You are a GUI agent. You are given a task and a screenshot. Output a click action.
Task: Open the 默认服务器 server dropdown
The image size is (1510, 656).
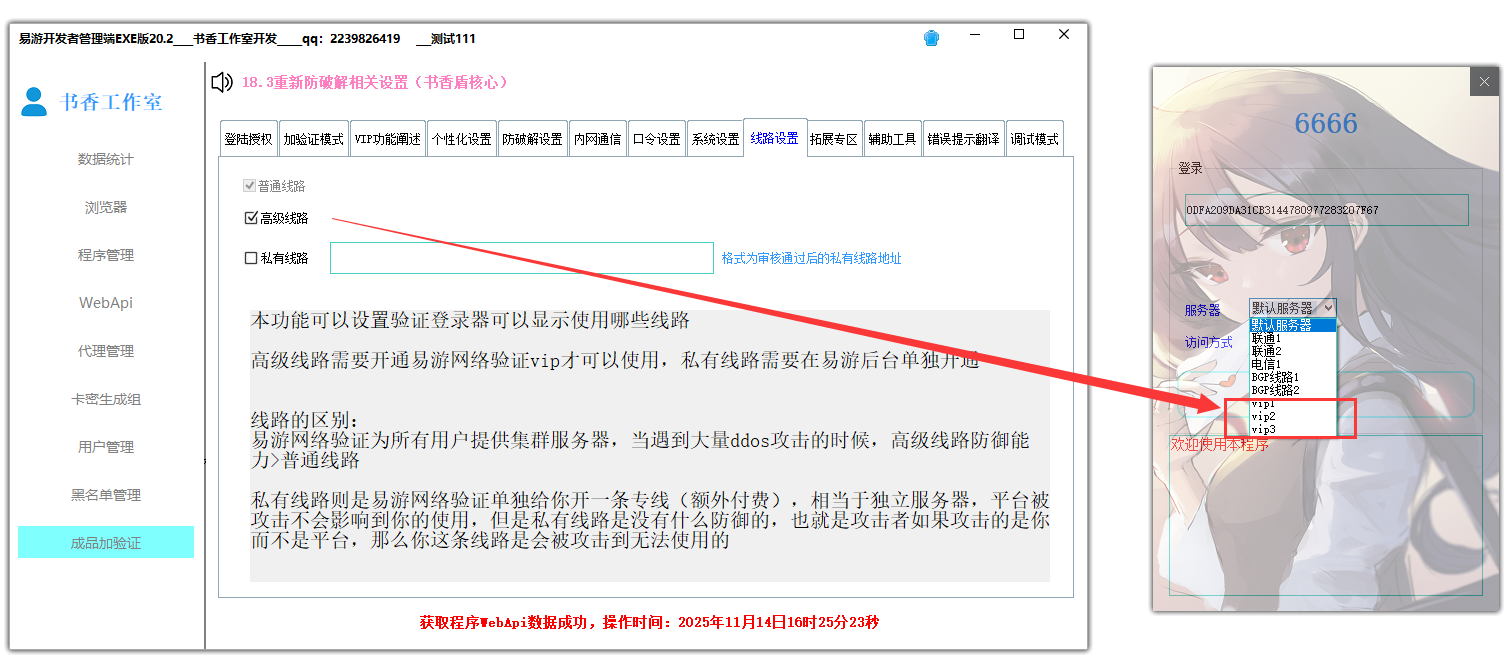point(1291,308)
